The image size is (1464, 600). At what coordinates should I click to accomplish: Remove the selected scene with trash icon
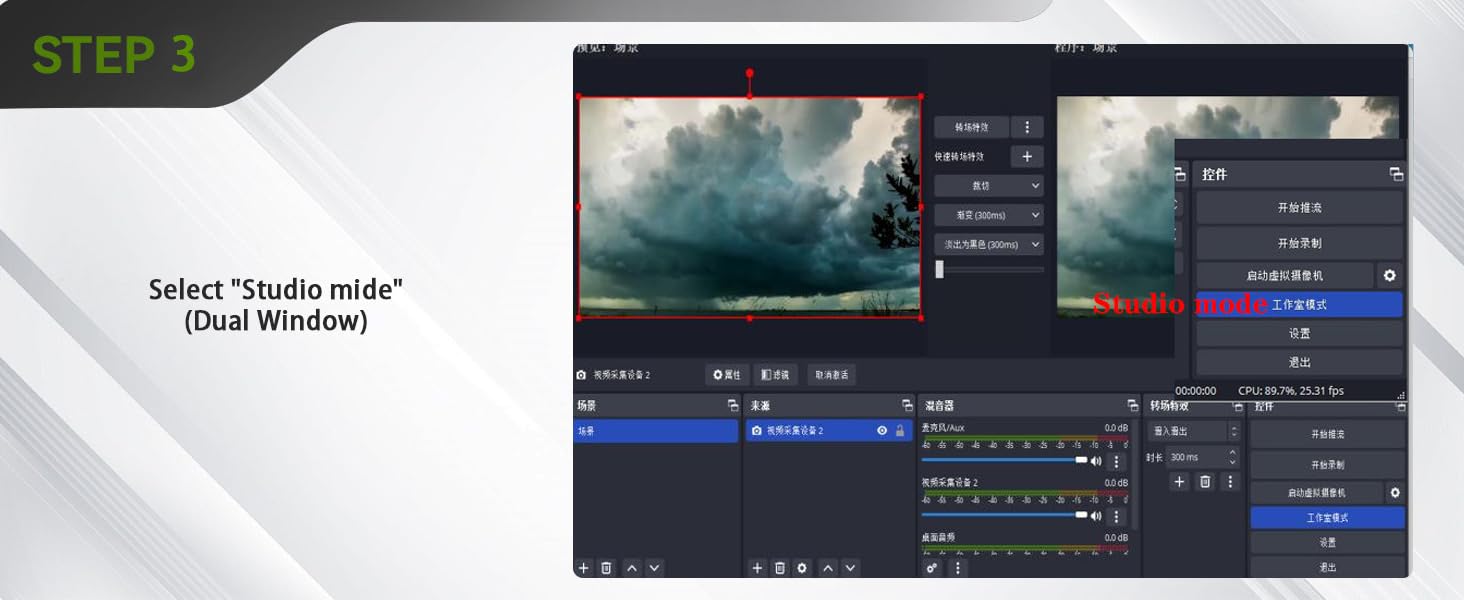606,568
